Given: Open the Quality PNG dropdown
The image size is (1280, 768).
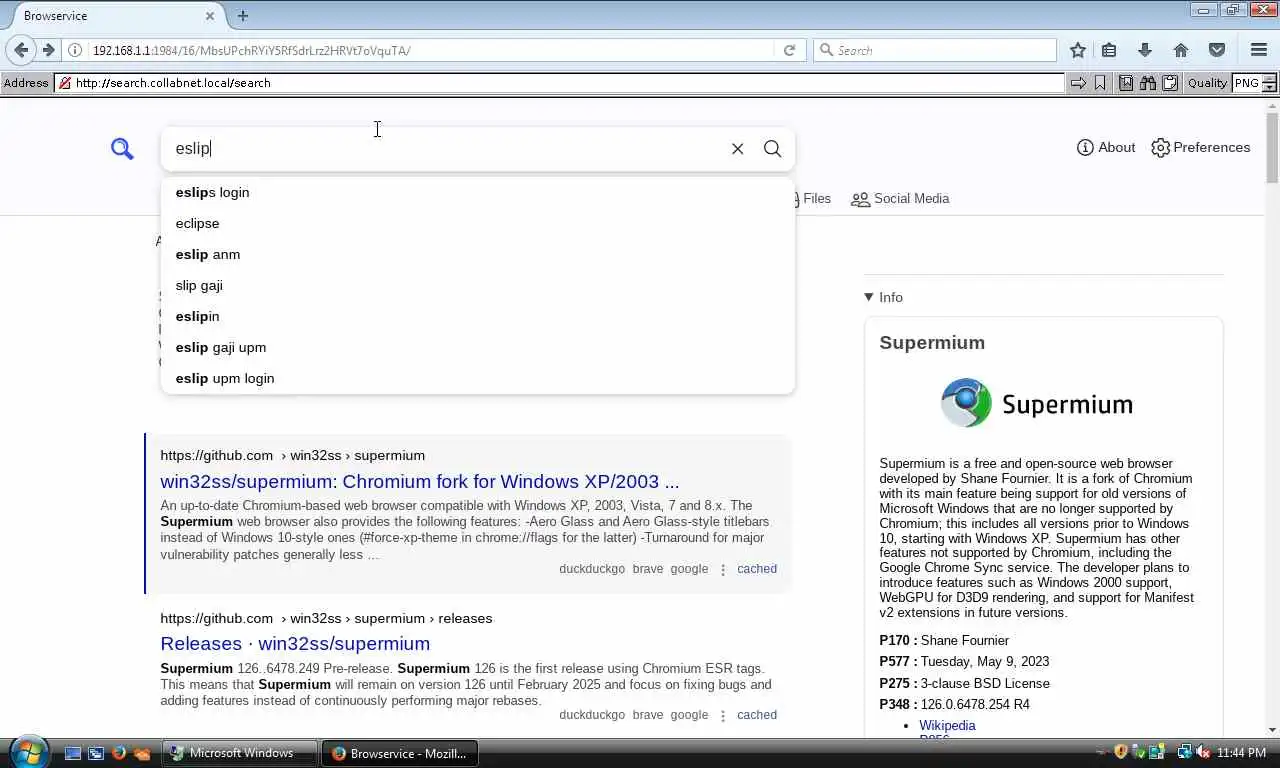Looking at the screenshot, I should [1255, 83].
